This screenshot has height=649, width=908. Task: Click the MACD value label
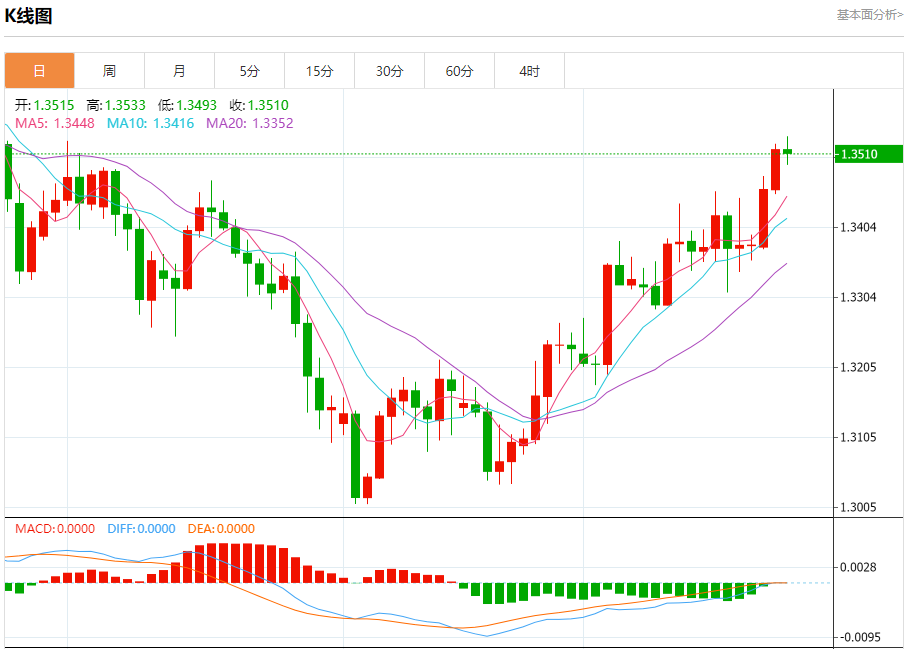click(54, 529)
